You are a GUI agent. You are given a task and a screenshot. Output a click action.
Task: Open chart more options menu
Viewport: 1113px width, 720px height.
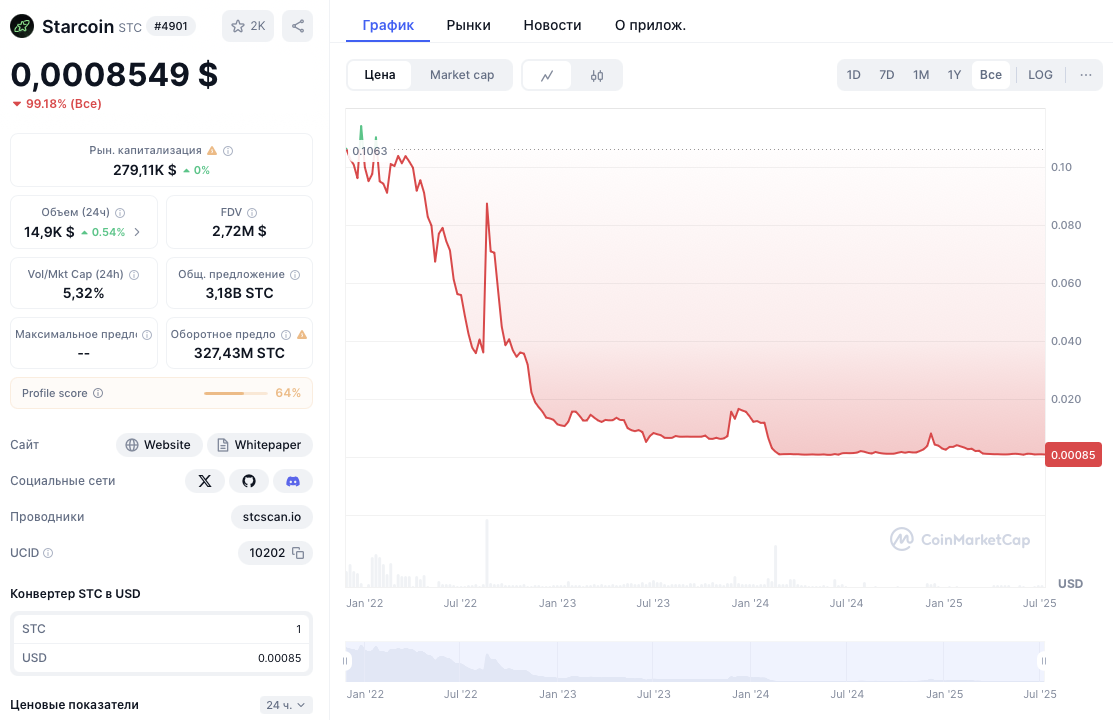pyautogui.click(x=1085, y=75)
